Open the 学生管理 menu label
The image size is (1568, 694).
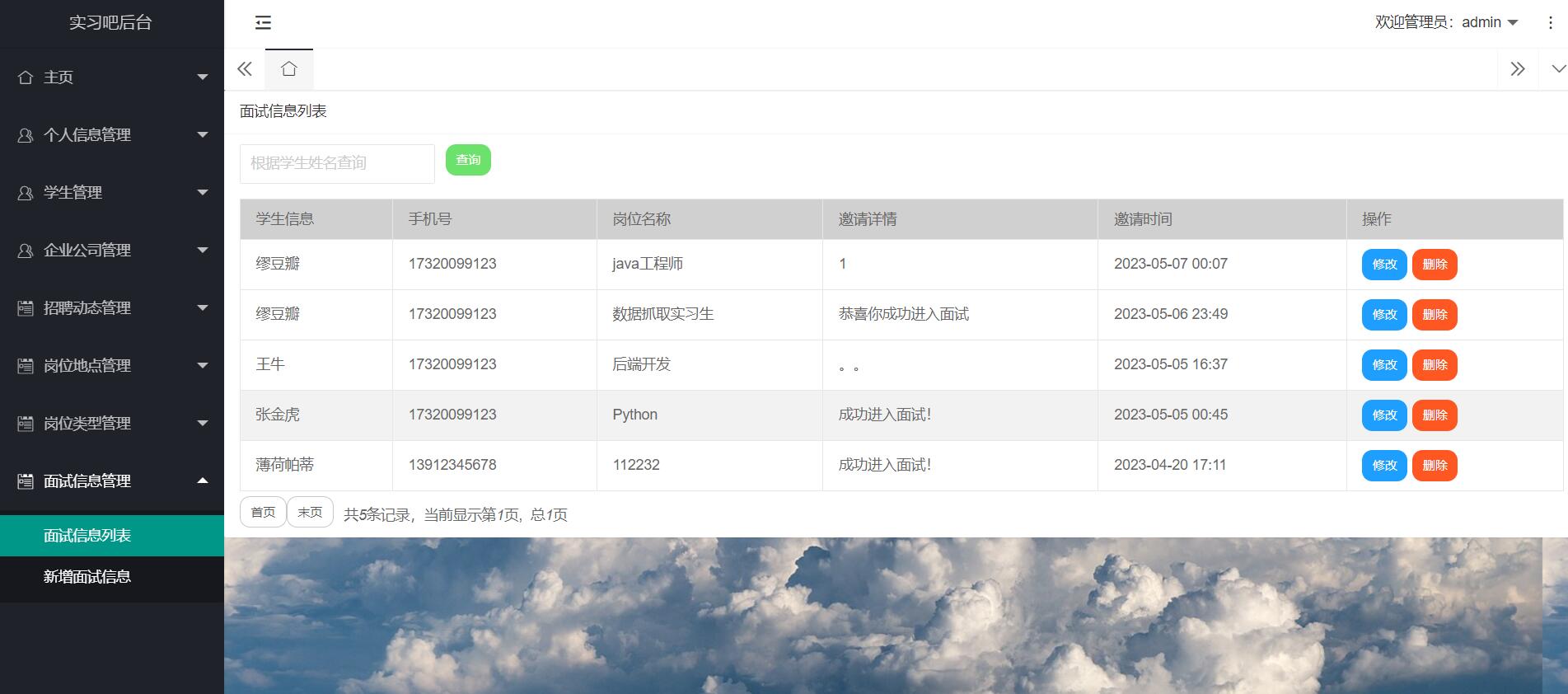pos(73,192)
